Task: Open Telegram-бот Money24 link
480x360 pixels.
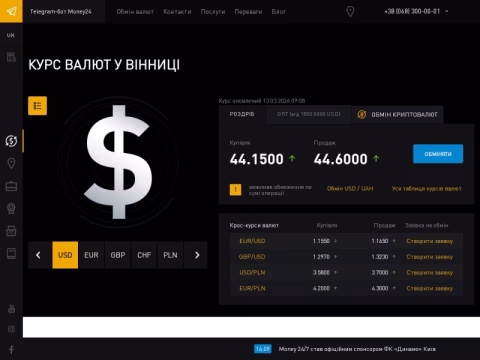Action: (61, 11)
